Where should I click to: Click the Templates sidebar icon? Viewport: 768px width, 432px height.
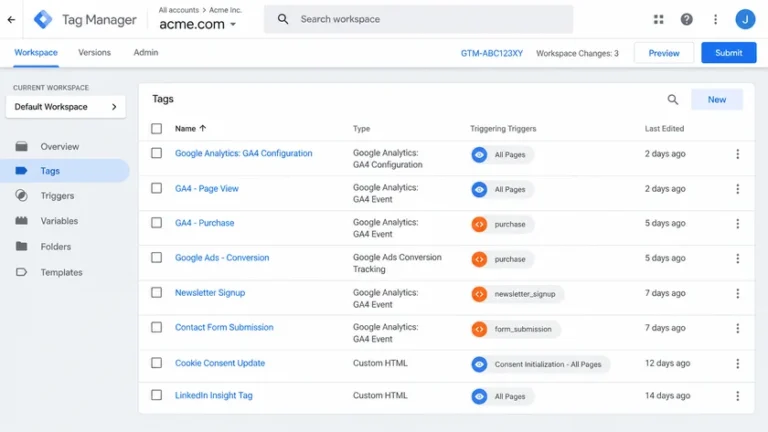21,272
